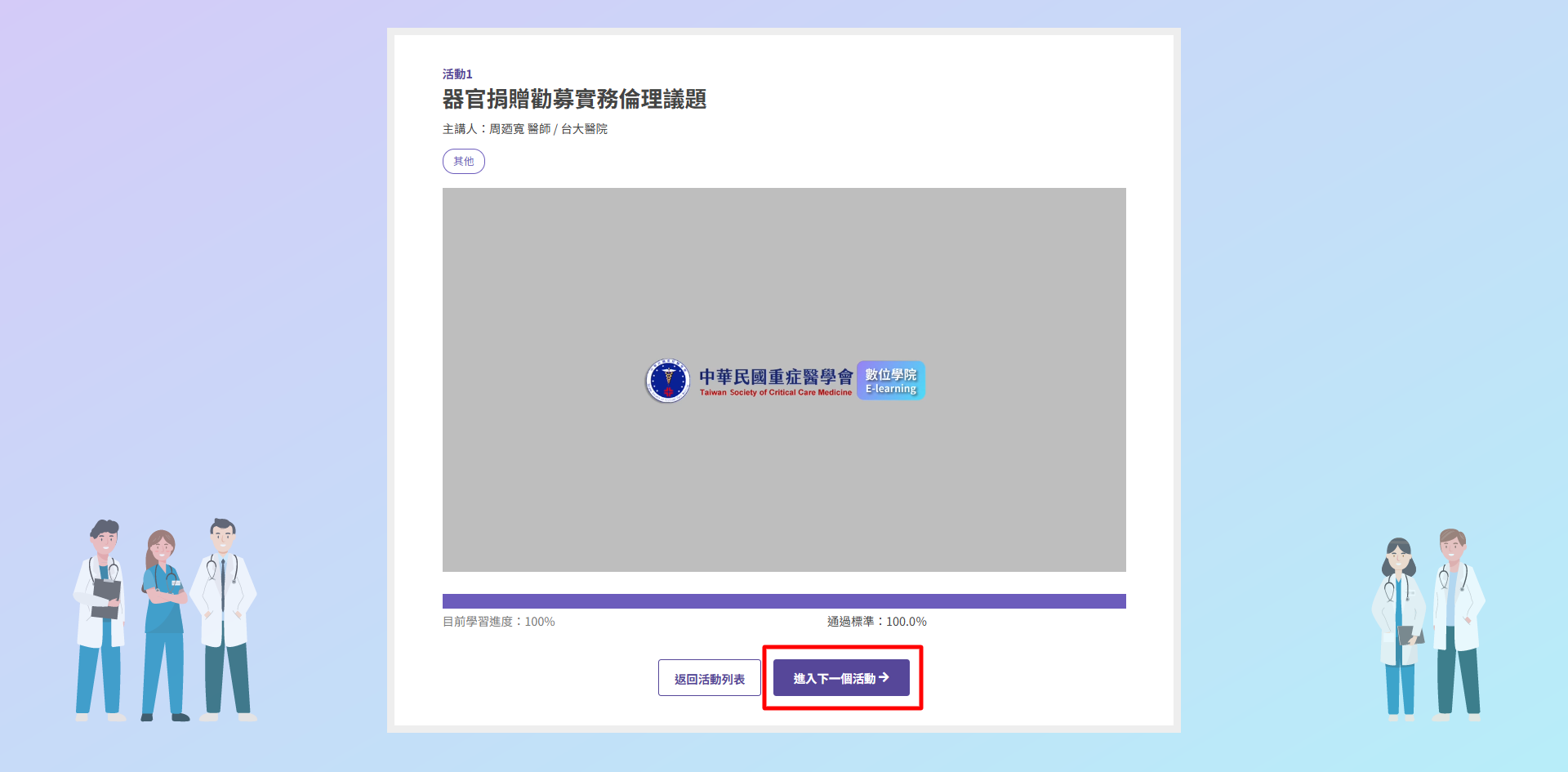This screenshot has width=1568, height=772.
Task: Click the purple learning progress bar
Action: click(x=784, y=601)
